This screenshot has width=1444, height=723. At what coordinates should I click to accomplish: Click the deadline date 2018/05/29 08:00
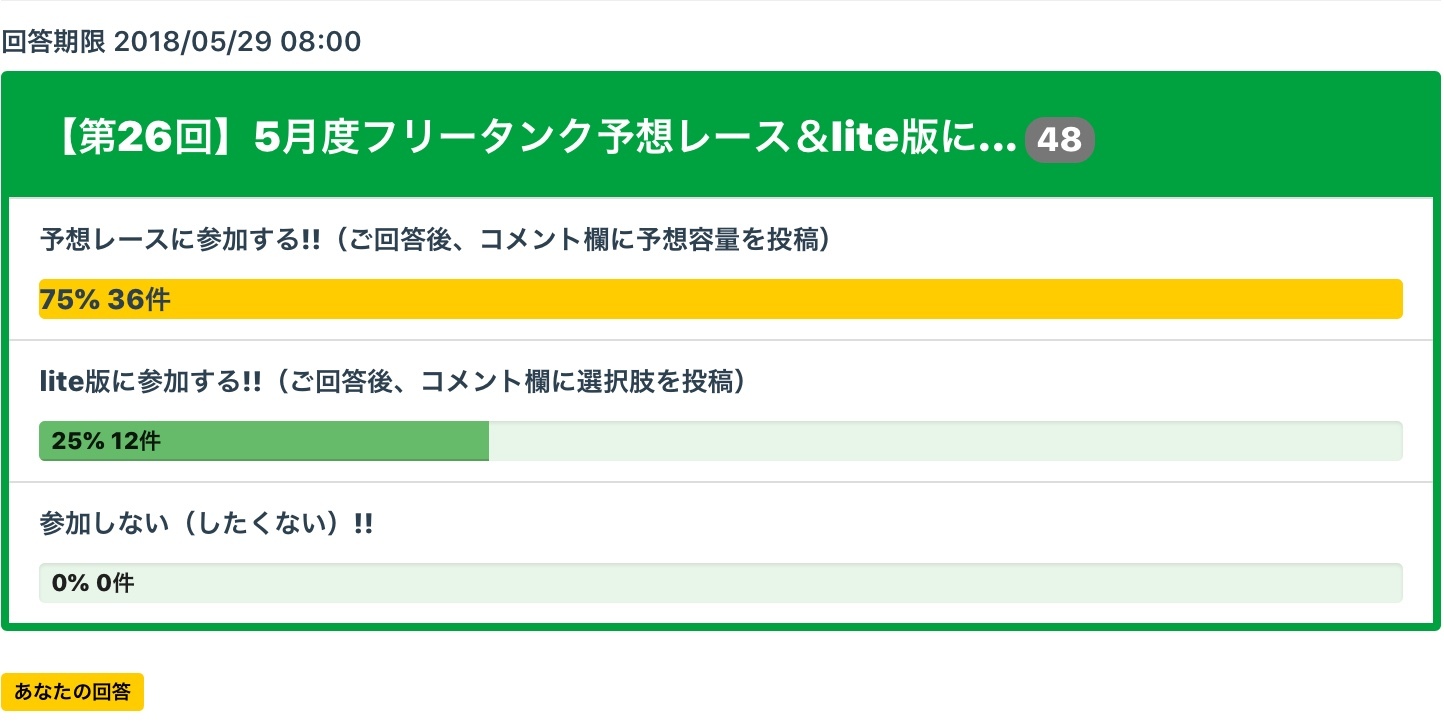click(238, 42)
